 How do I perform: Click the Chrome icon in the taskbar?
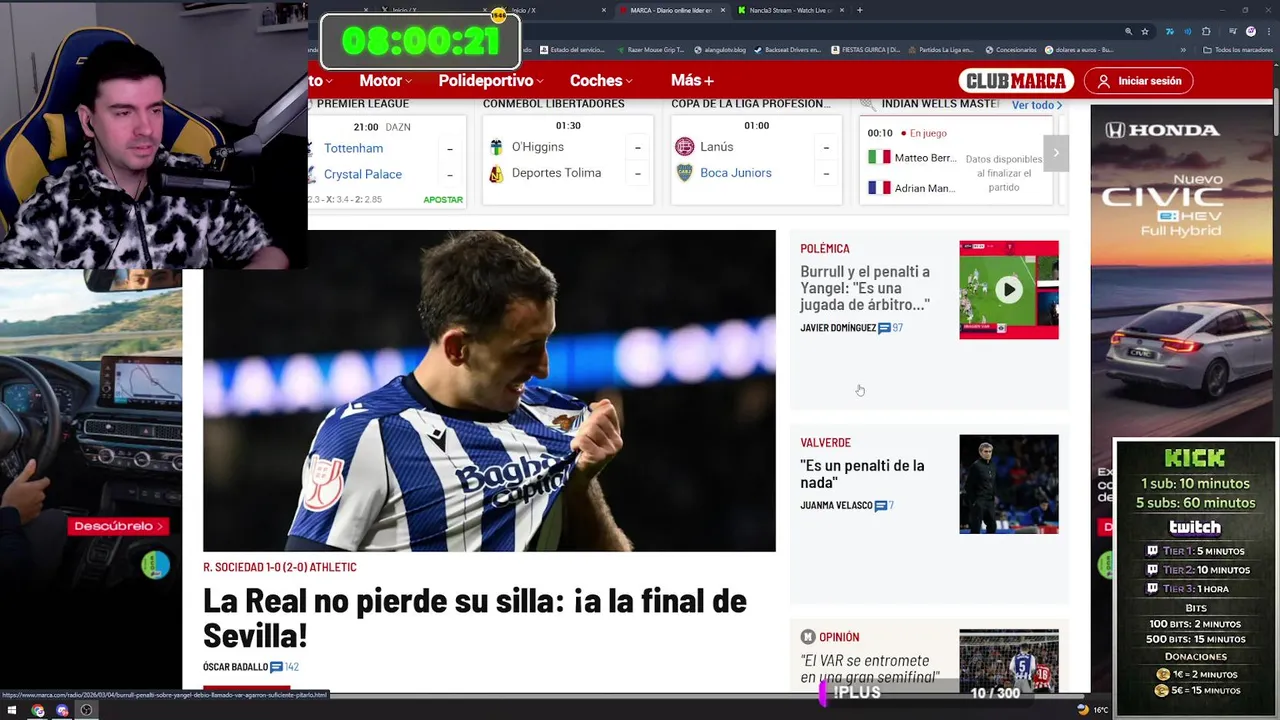coord(37,710)
